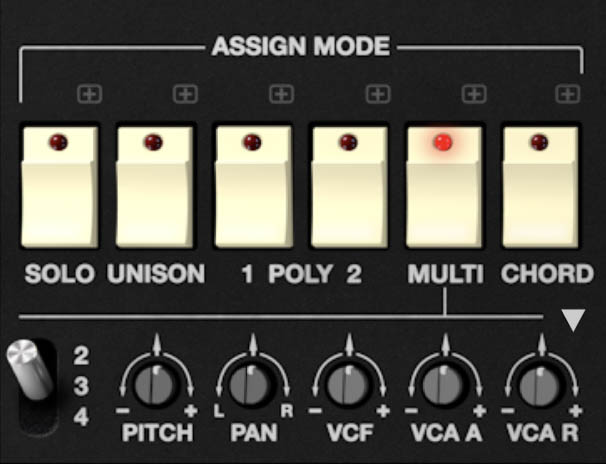
Task: Toggle the lit MULTI mode switch
Action: (x=444, y=187)
